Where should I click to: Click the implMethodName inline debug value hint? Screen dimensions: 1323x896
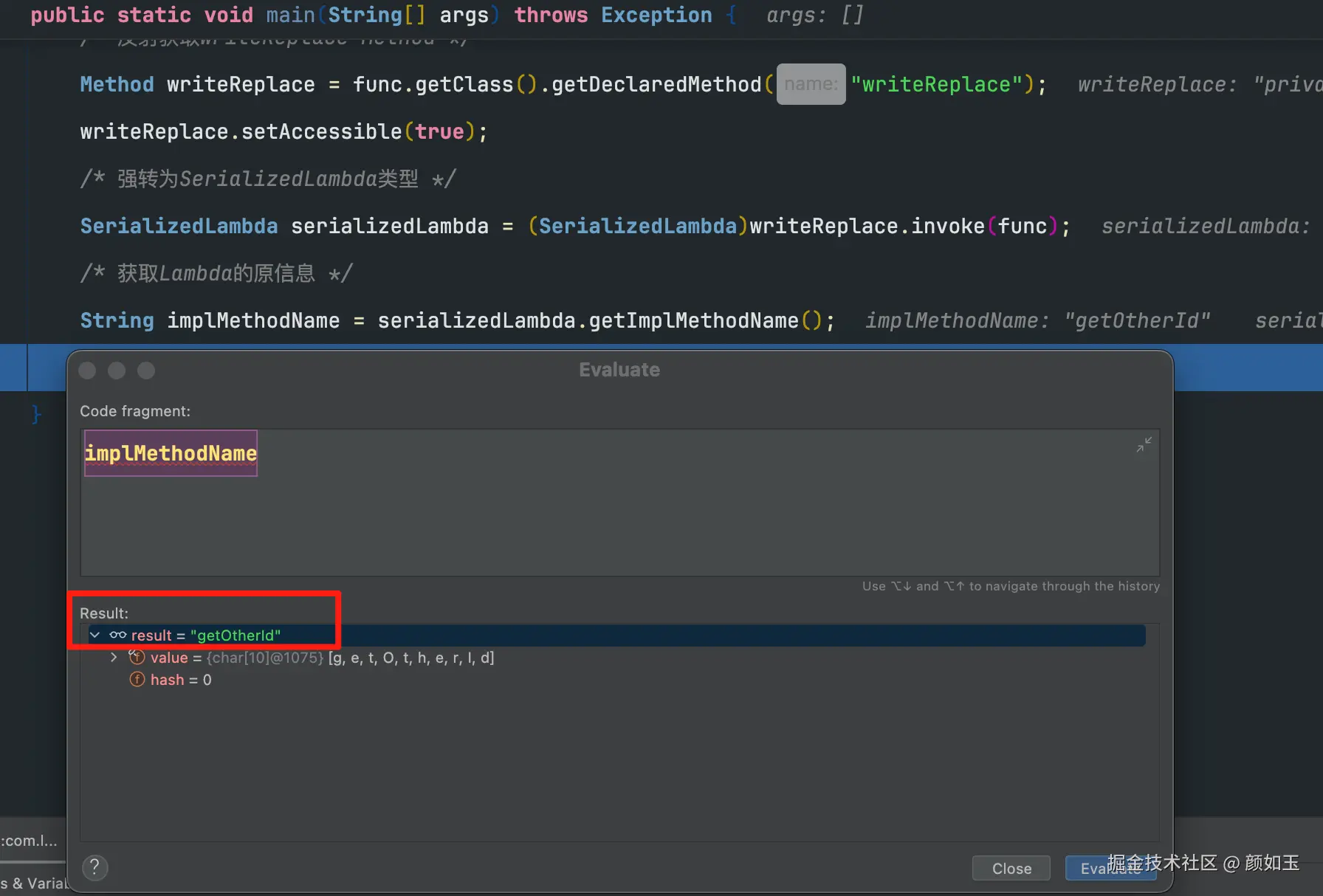tap(1037, 320)
